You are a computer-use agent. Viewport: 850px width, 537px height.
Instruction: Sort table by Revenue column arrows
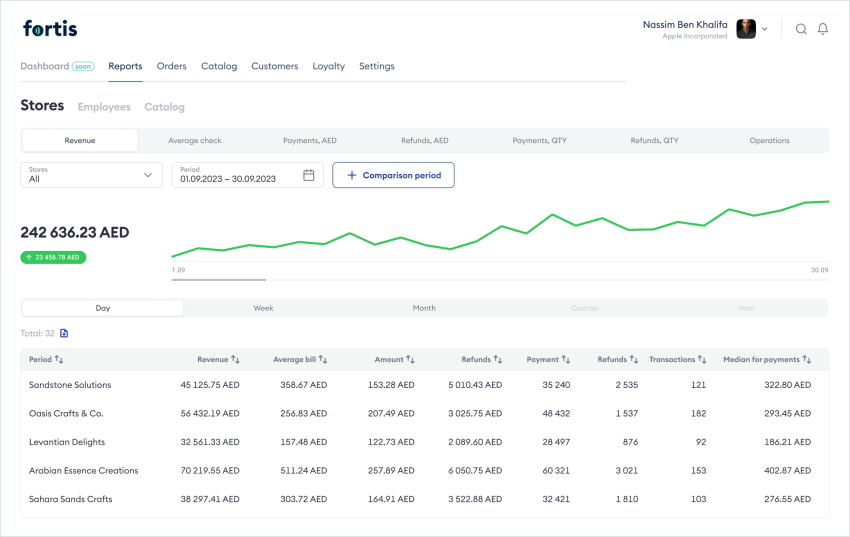tap(236, 359)
